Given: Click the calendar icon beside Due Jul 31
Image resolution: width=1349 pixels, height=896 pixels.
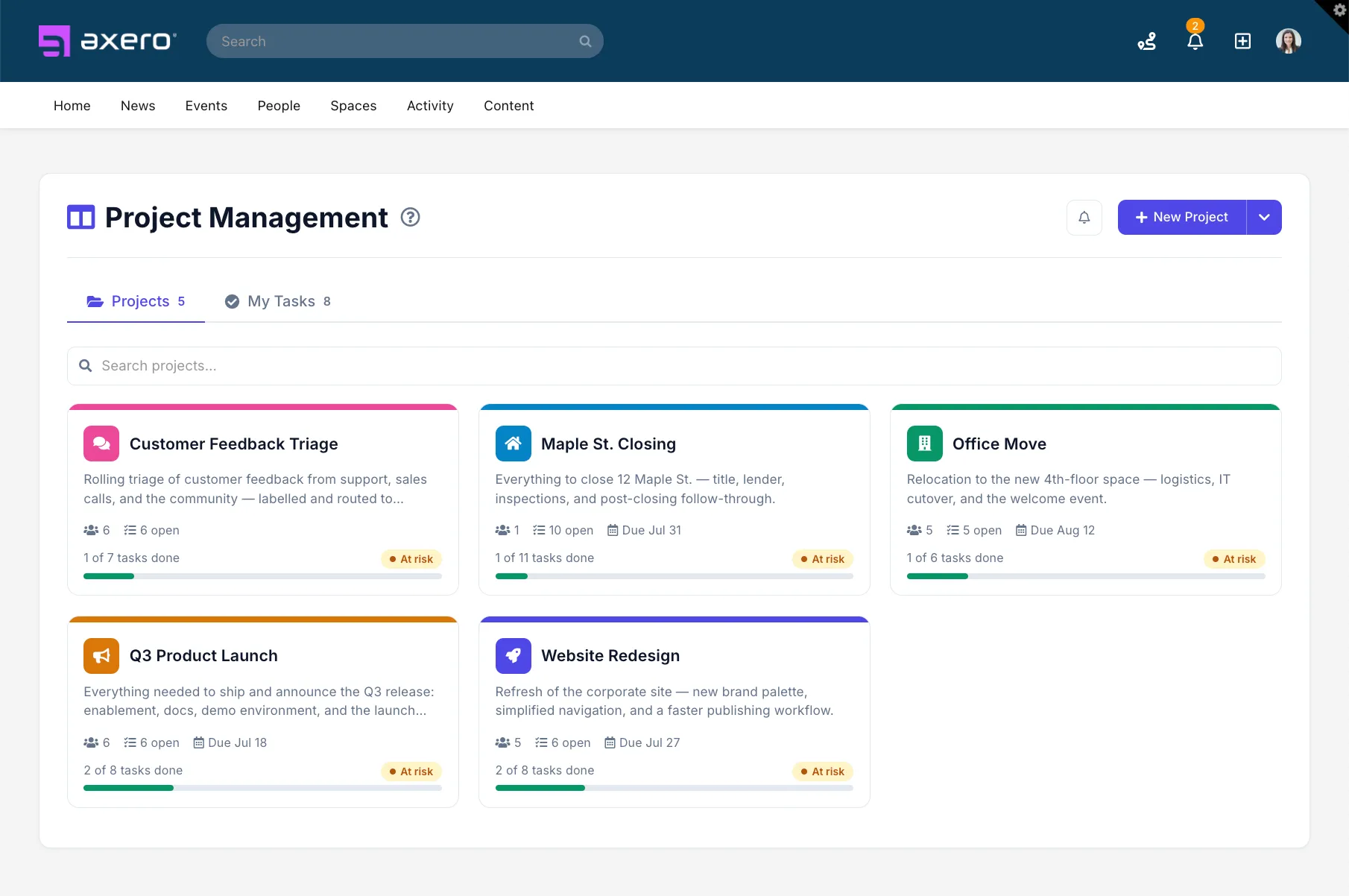Looking at the screenshot, I should (x=613, y=530).
